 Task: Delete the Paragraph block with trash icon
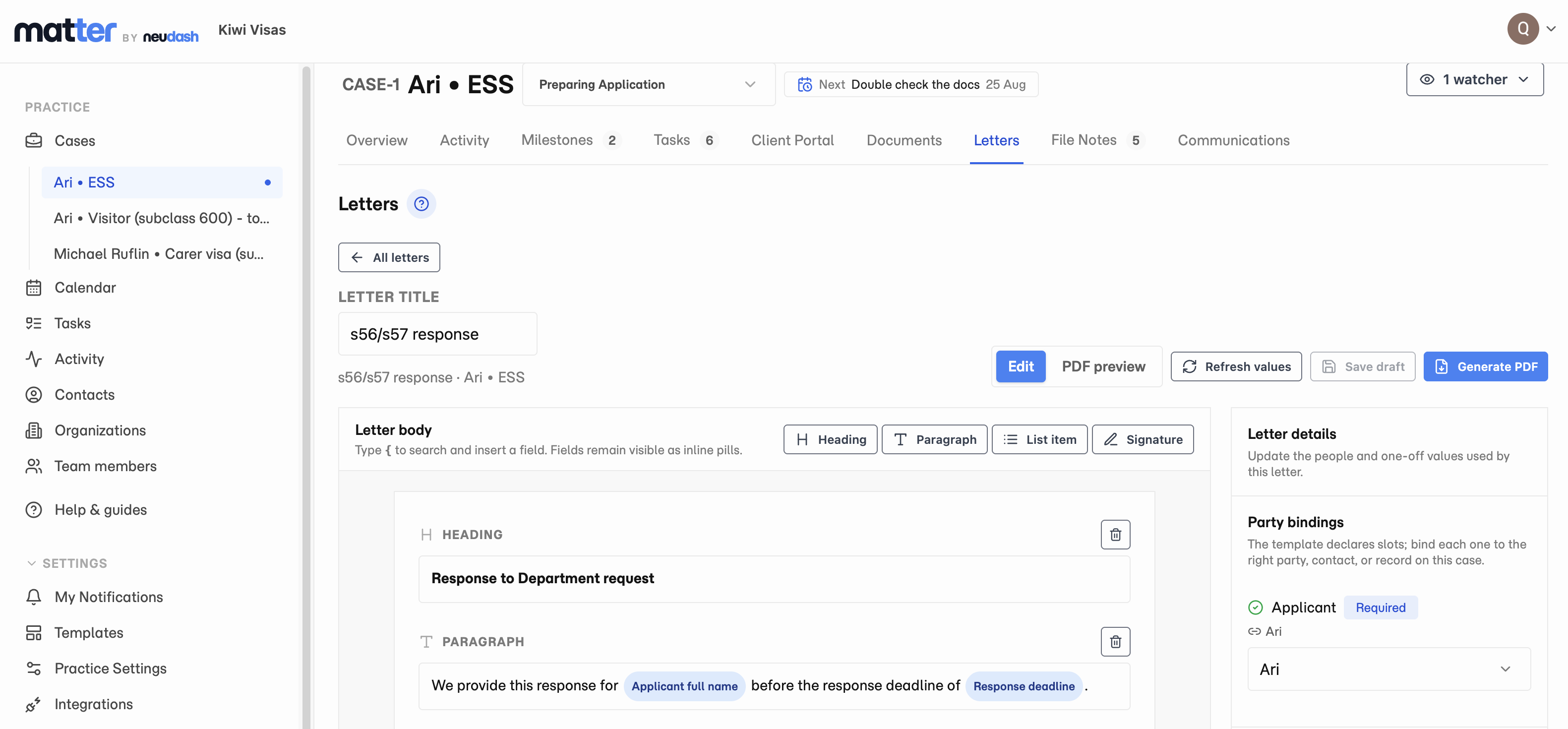coord(1115,641)
